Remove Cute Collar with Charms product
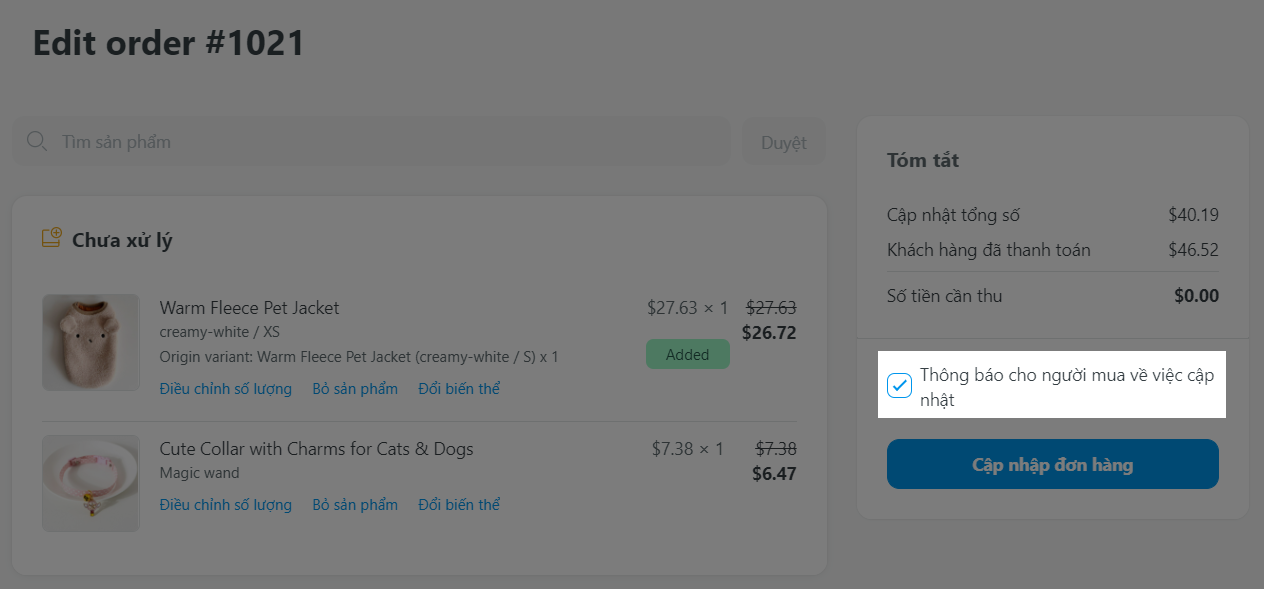 click(x=355, y=505)
